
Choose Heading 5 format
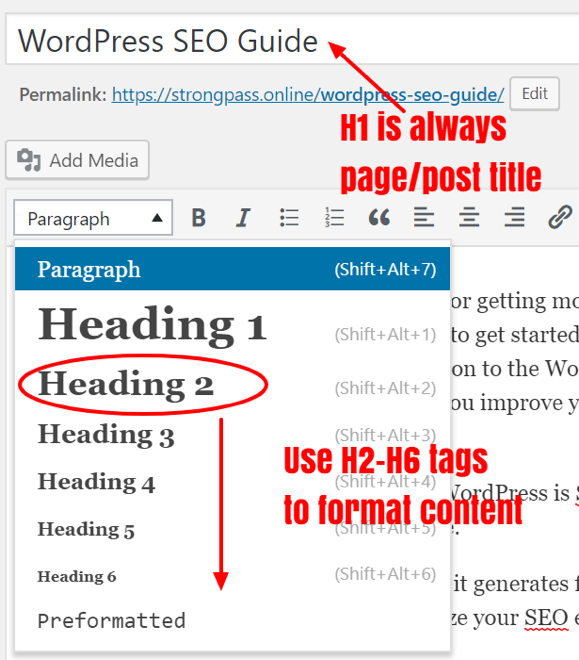point(232,530)
